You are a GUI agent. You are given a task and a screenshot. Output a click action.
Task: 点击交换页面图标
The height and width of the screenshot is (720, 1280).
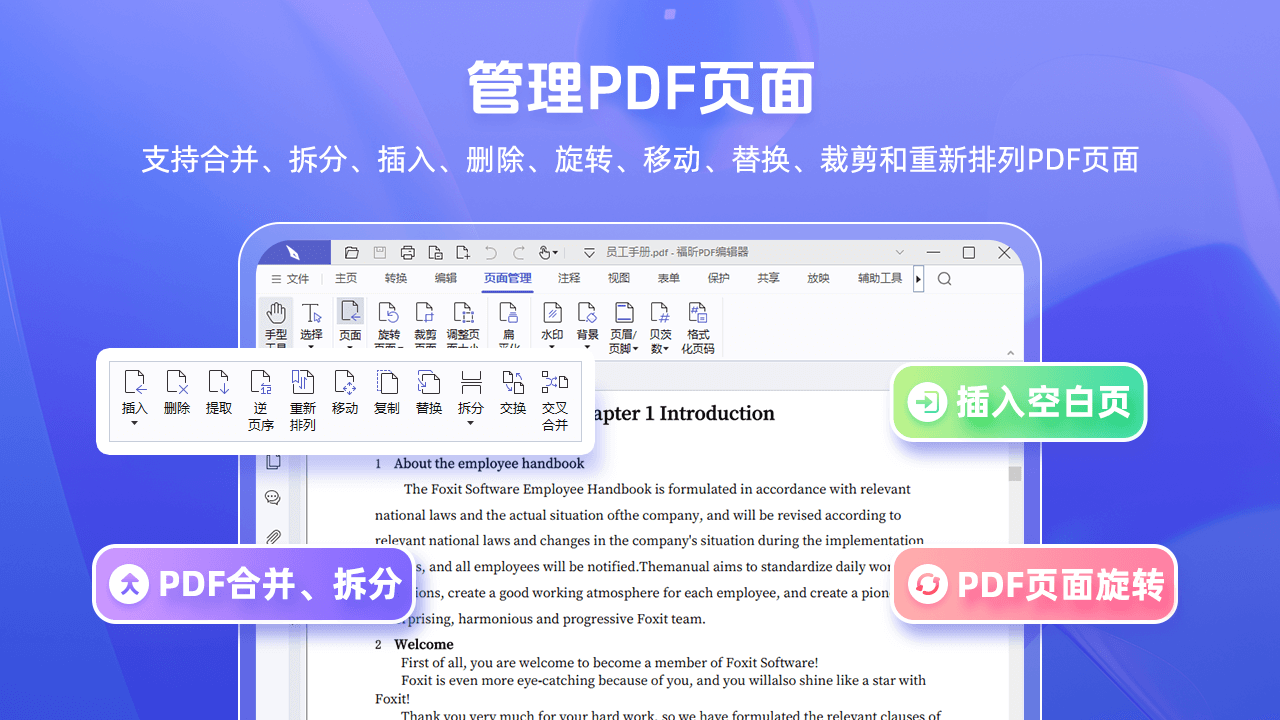coord(512,383)
